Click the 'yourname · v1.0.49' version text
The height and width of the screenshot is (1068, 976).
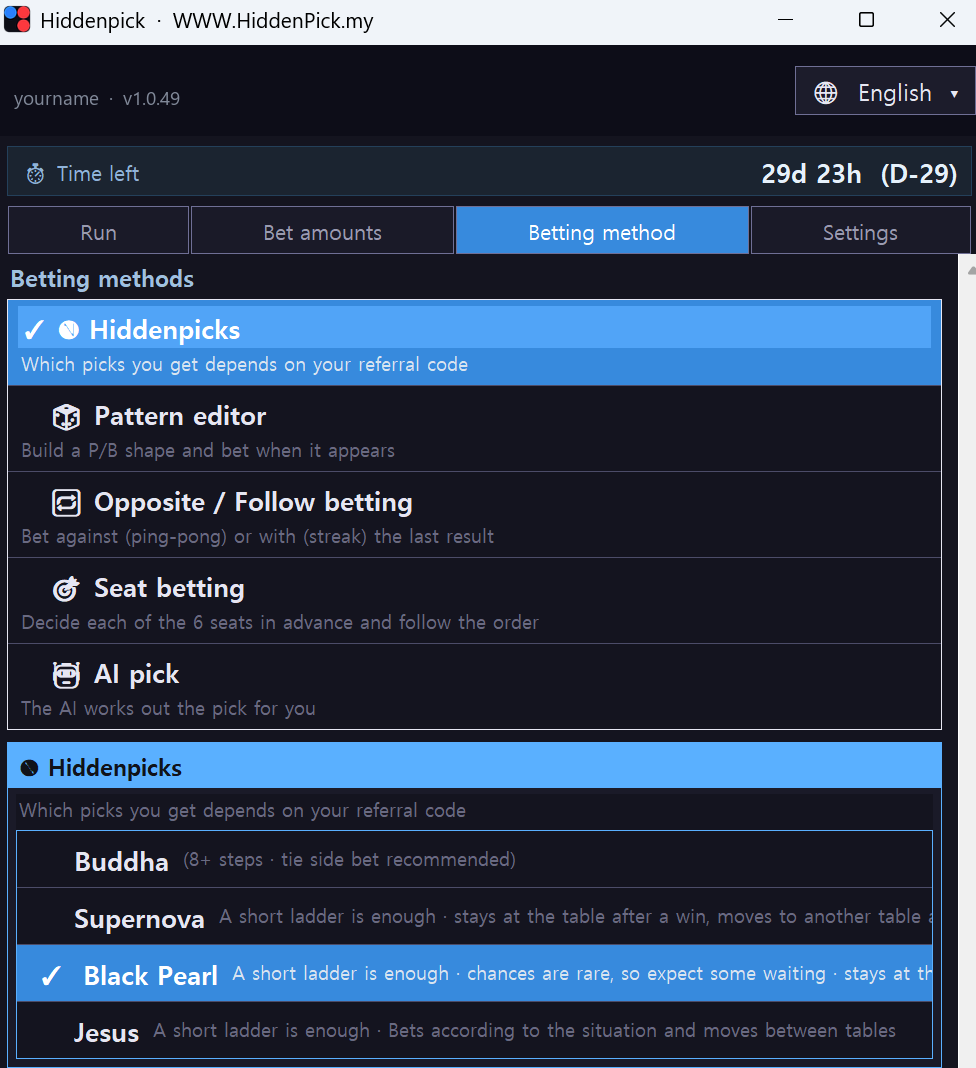click(97, 99)
